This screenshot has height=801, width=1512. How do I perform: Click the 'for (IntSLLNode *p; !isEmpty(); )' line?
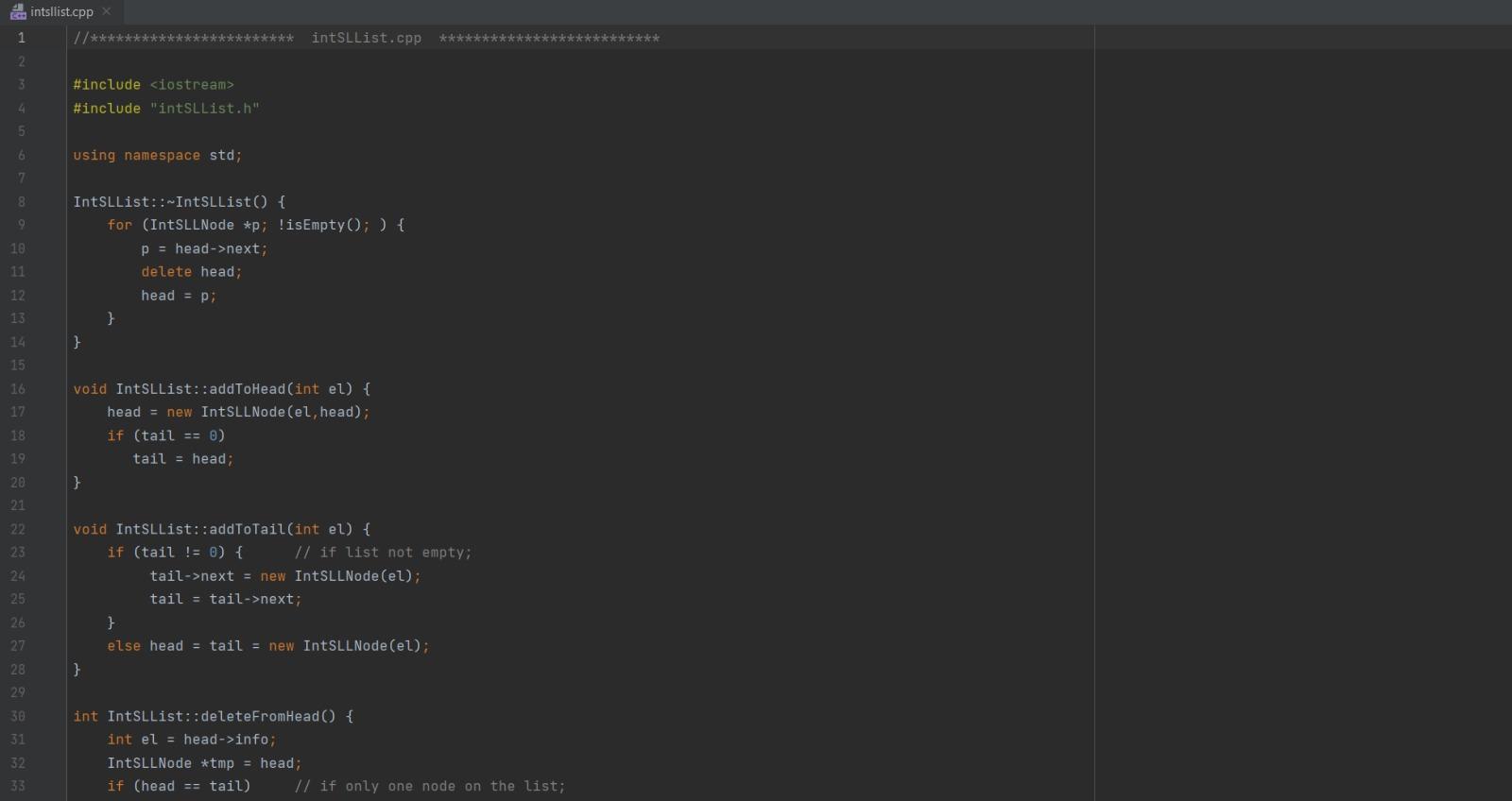[x=256, y=226]
